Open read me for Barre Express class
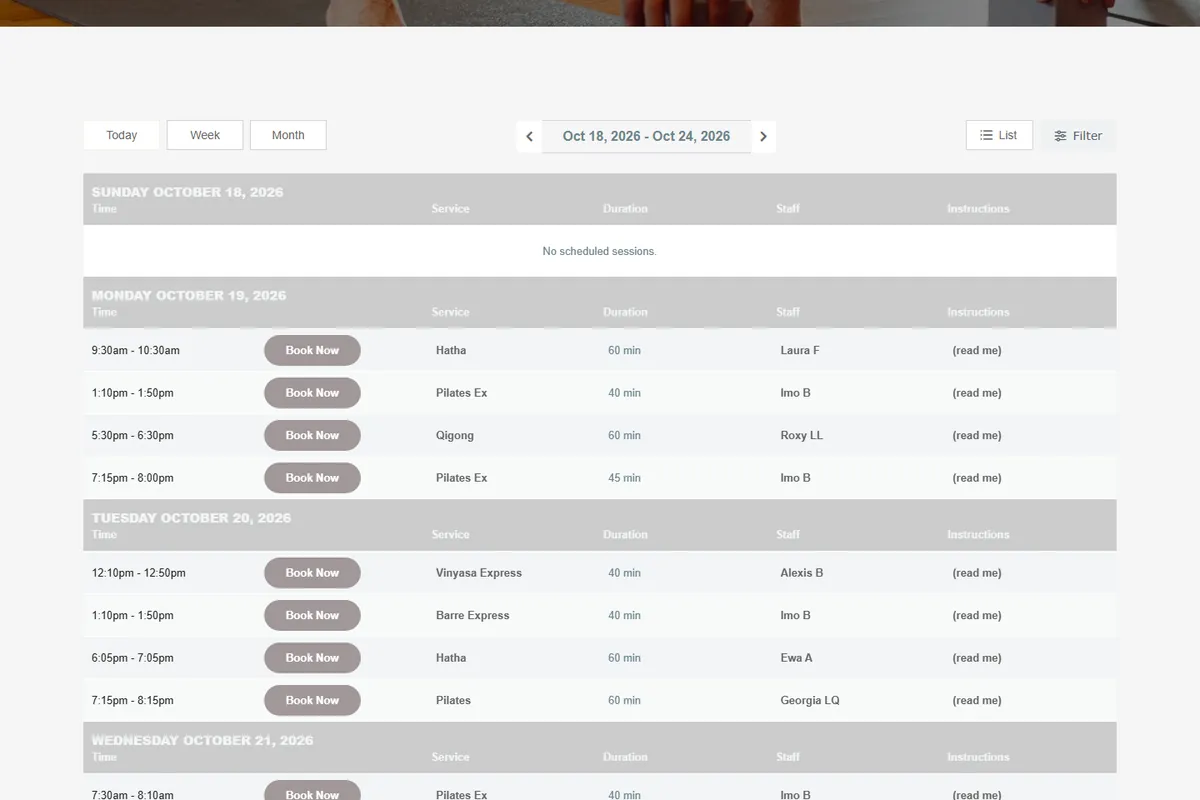1200x800 pixels. pos(977,616)
